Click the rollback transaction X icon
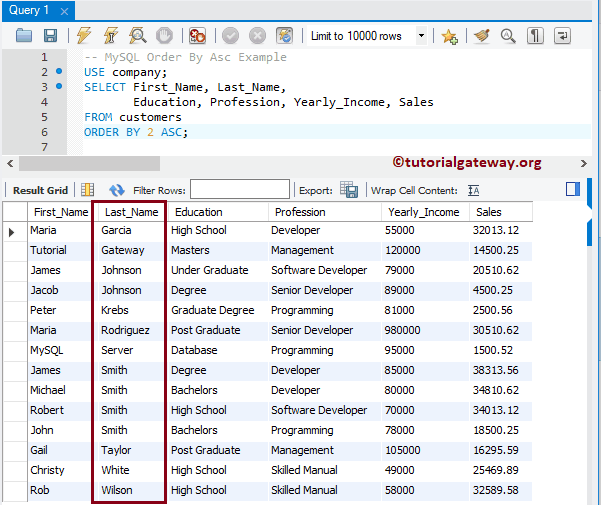 (x=257, y=36)
